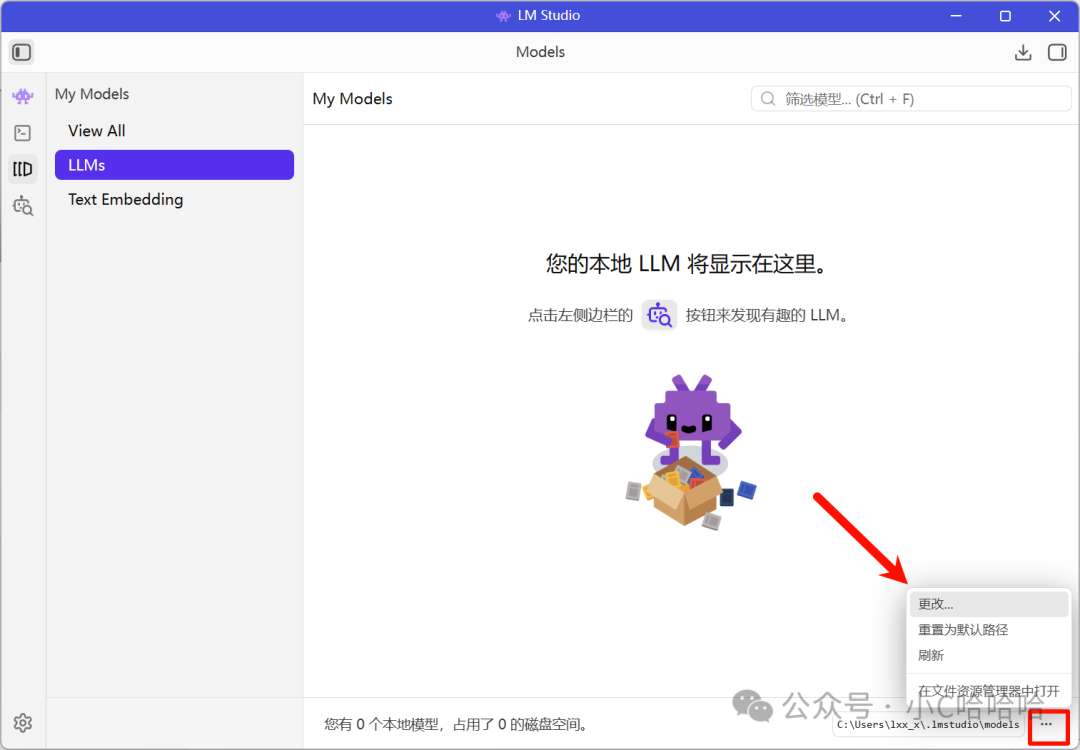Open the Discover robot search icon in sidebar

tap(23, 205)
